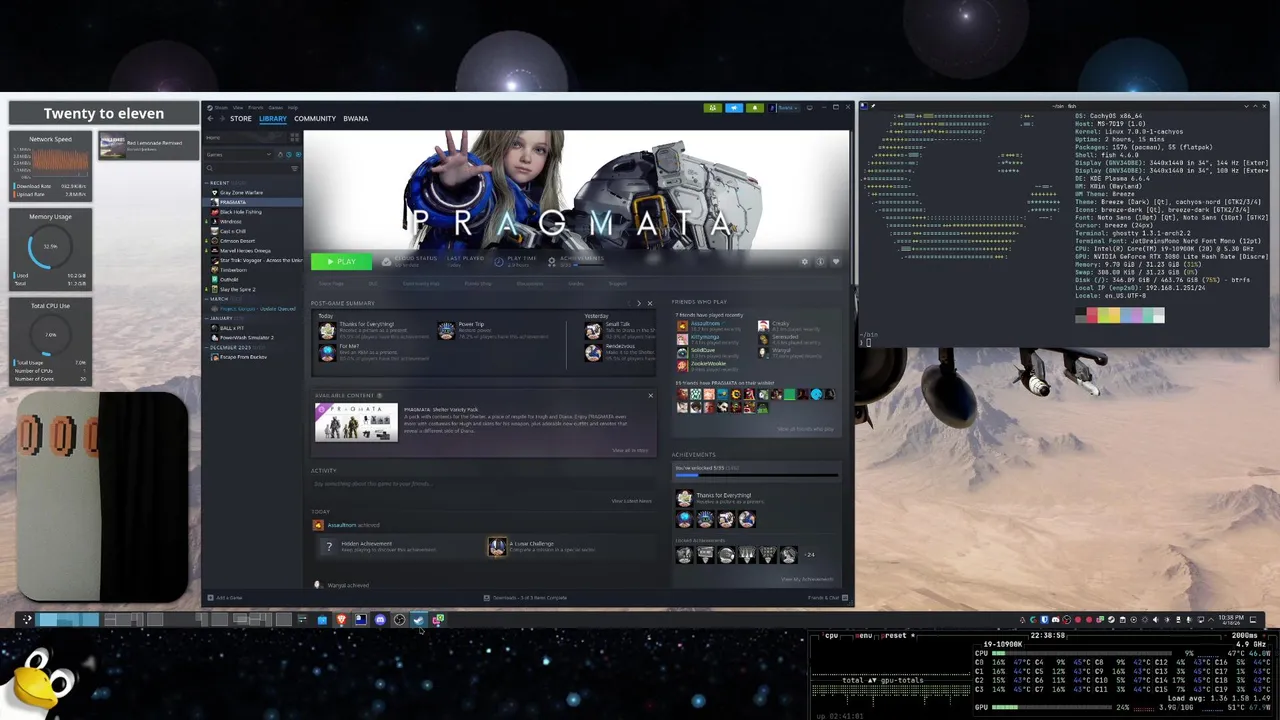The height and width of the screenshot is (720, 1280).
Task: Go forward with the Steam right arrow
Action: click(222, 118)
